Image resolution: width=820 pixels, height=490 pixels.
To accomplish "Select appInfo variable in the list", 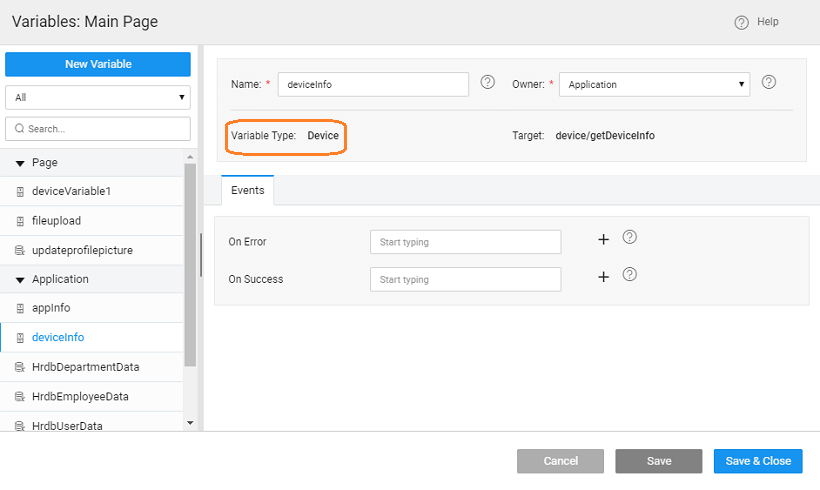I will click(x=51, y=309).
